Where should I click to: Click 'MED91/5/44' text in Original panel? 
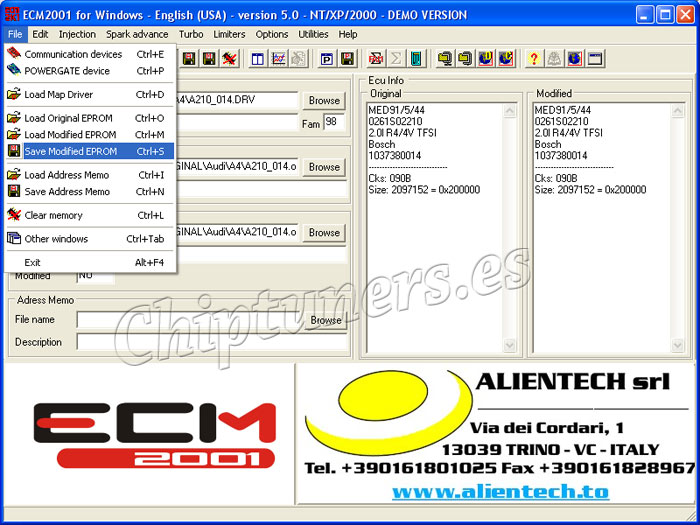click(x=396, y=110)
